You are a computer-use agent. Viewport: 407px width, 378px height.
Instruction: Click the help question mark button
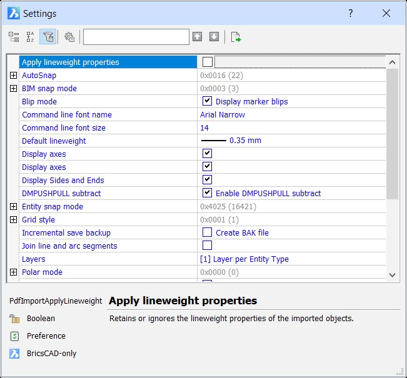[350, 13]
